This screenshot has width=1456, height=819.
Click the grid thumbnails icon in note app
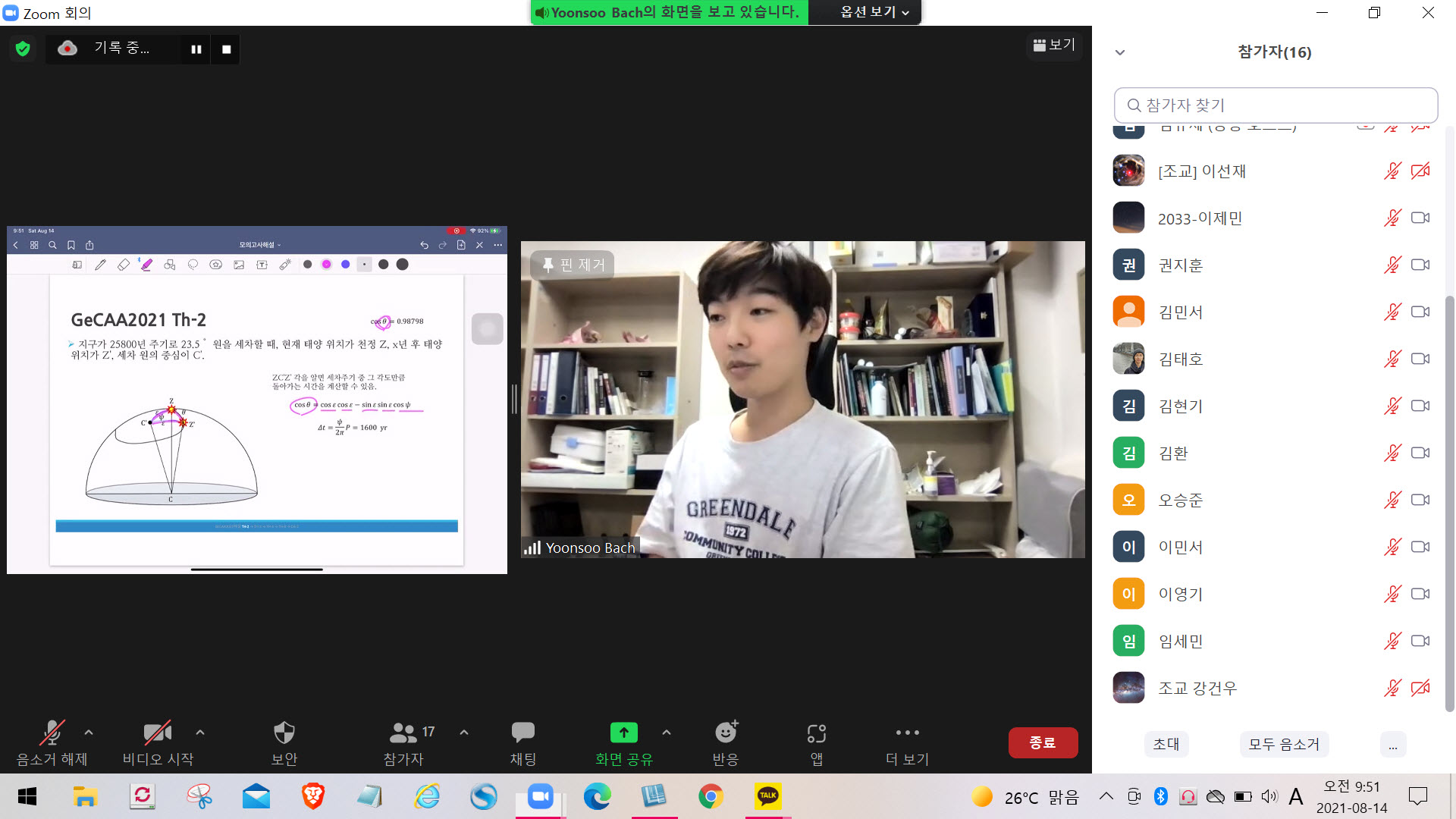[34, 245]
